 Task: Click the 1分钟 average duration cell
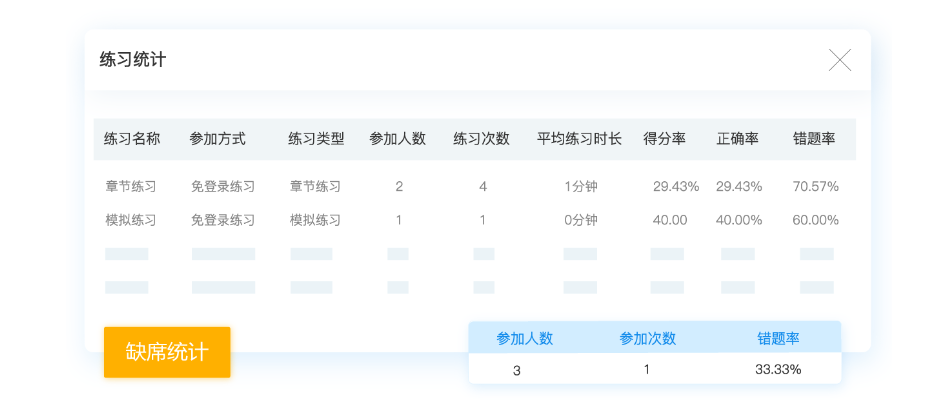581,186
